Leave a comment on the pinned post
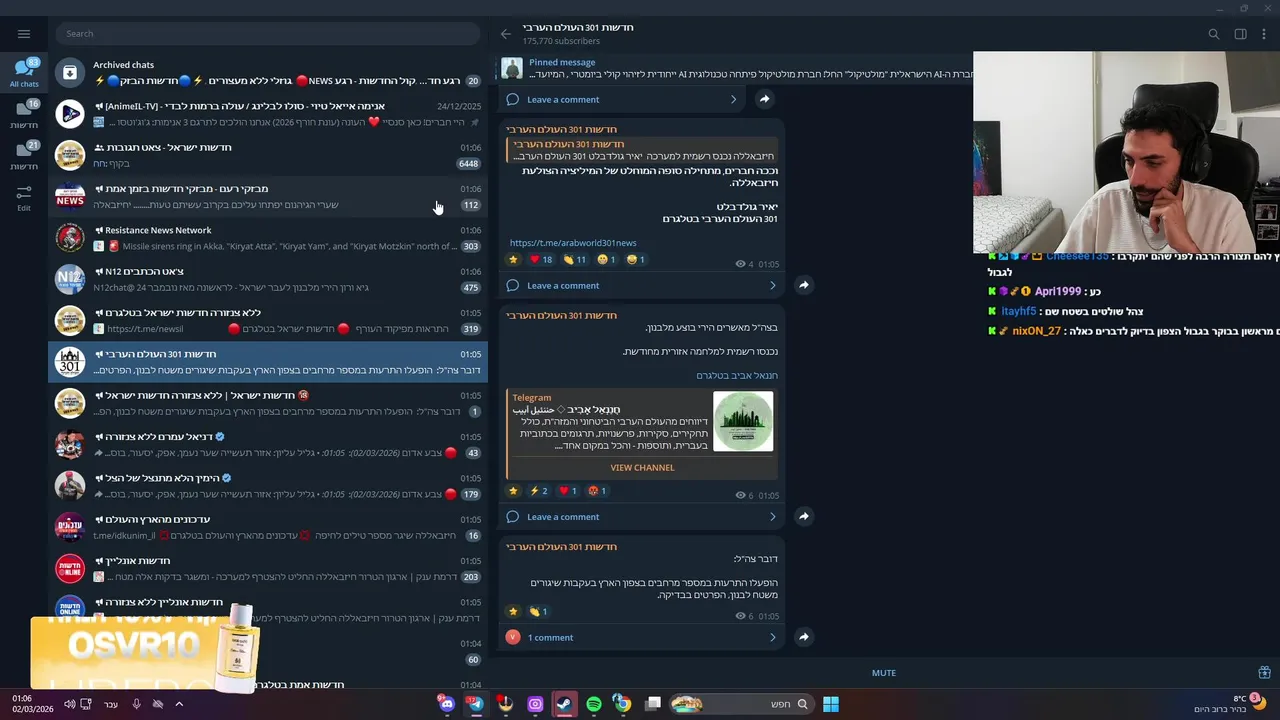This screenshot has height=720, width=1280. [563, 99]
